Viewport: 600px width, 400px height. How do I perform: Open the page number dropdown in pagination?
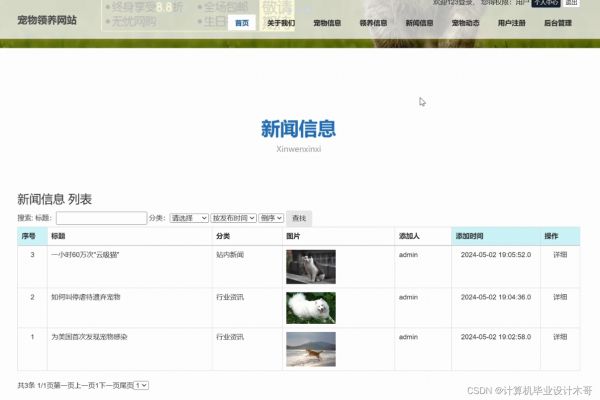141,385
